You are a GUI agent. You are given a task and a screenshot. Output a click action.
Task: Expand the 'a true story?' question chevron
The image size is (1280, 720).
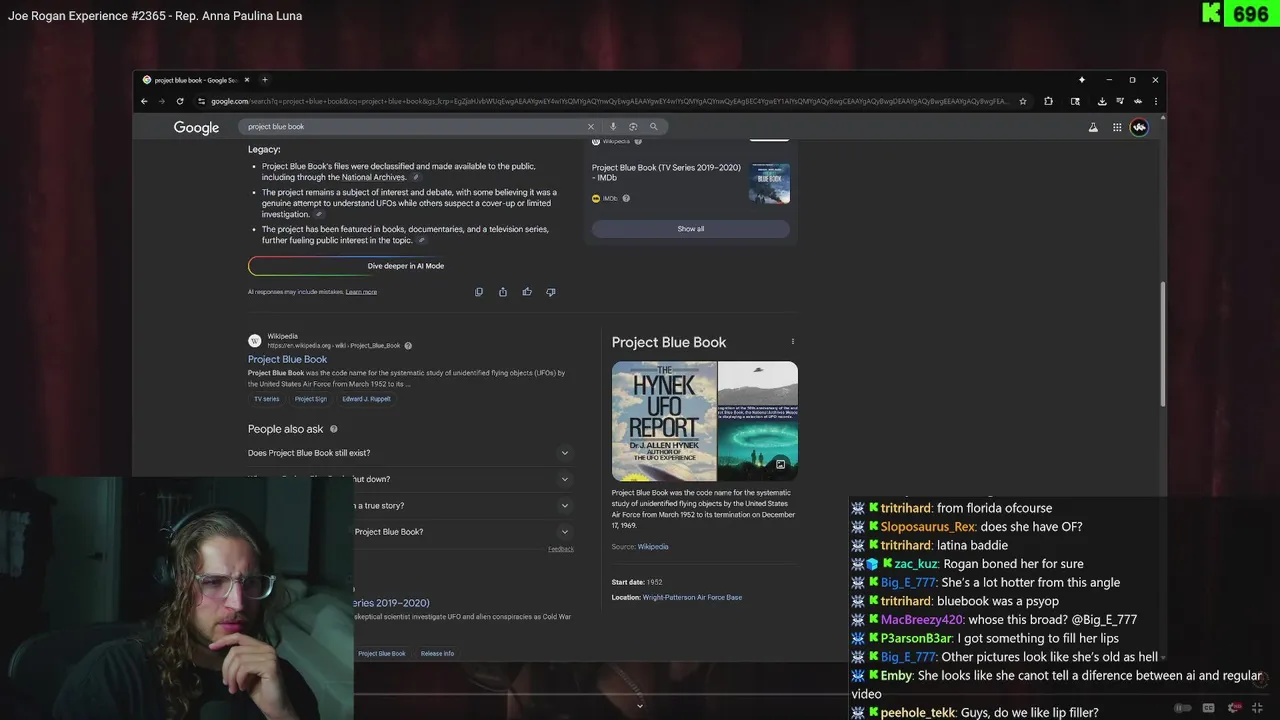(565, 506)
